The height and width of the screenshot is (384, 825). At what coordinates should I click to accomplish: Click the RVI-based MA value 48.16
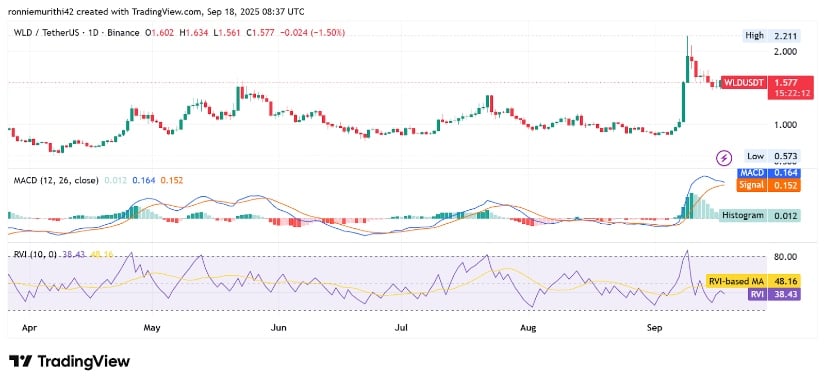(784, 281)
